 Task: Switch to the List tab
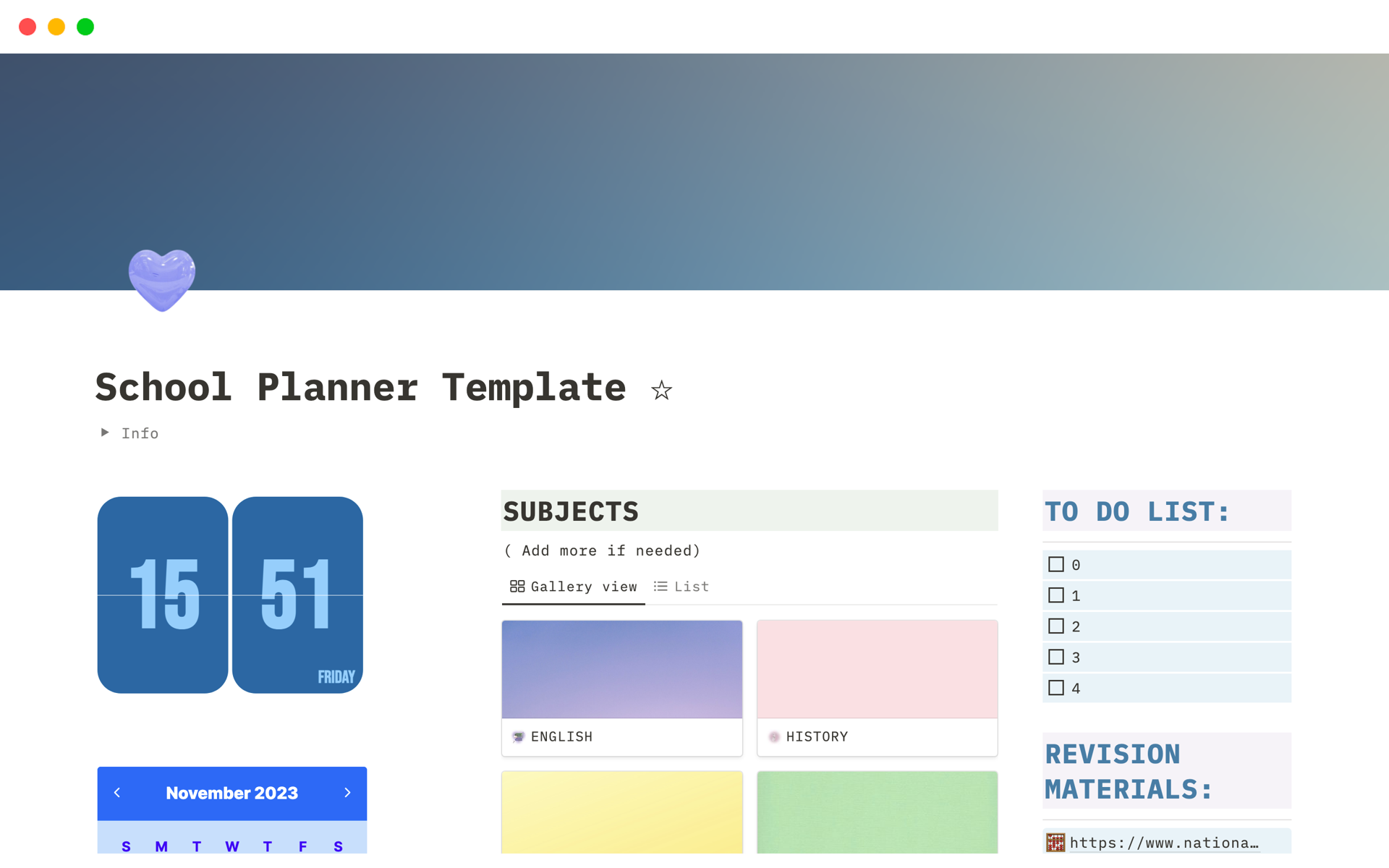tap(691, 587)
